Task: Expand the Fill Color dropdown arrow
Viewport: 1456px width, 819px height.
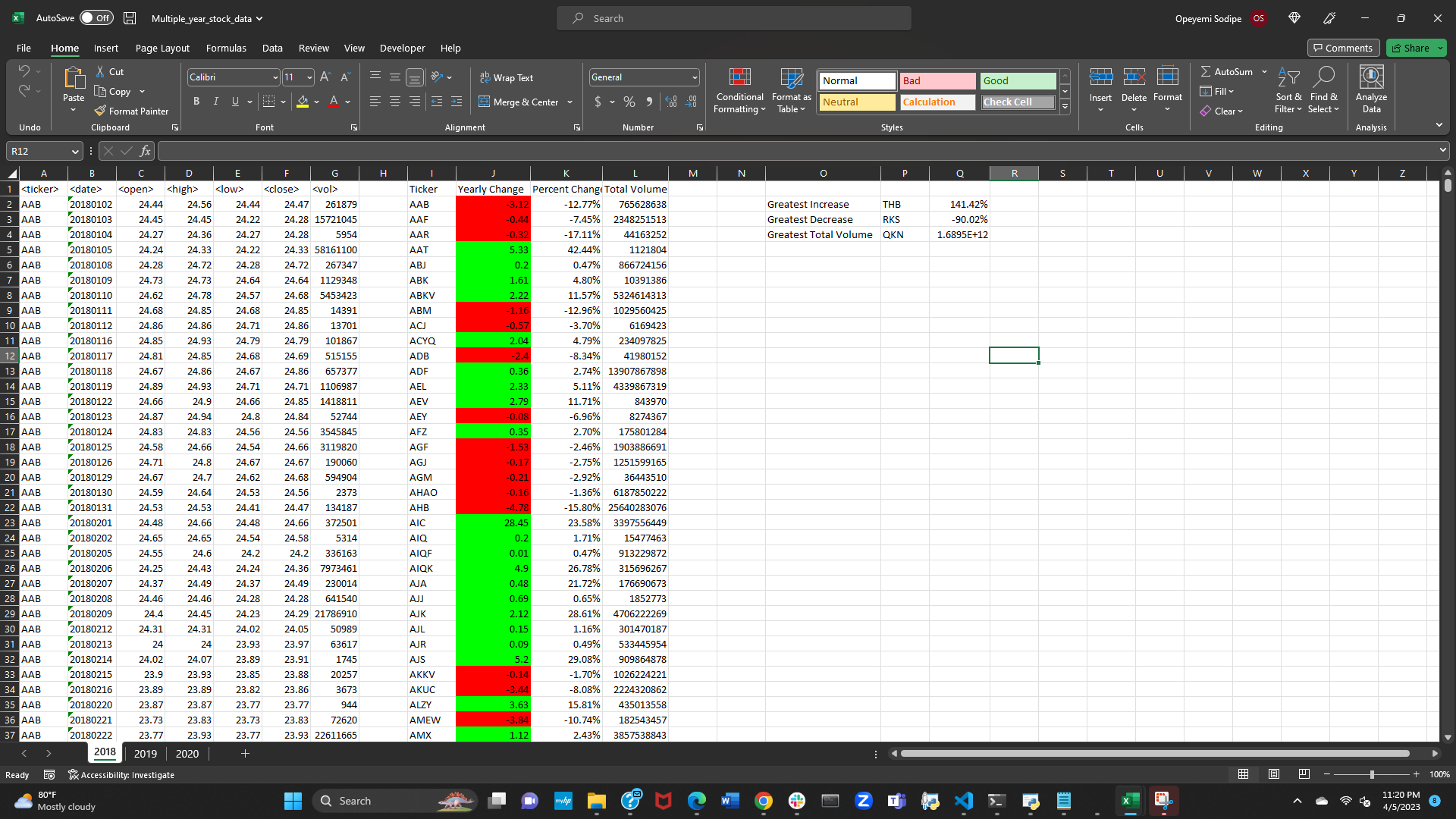Action: pyautogui.click(x=316, y=102)
